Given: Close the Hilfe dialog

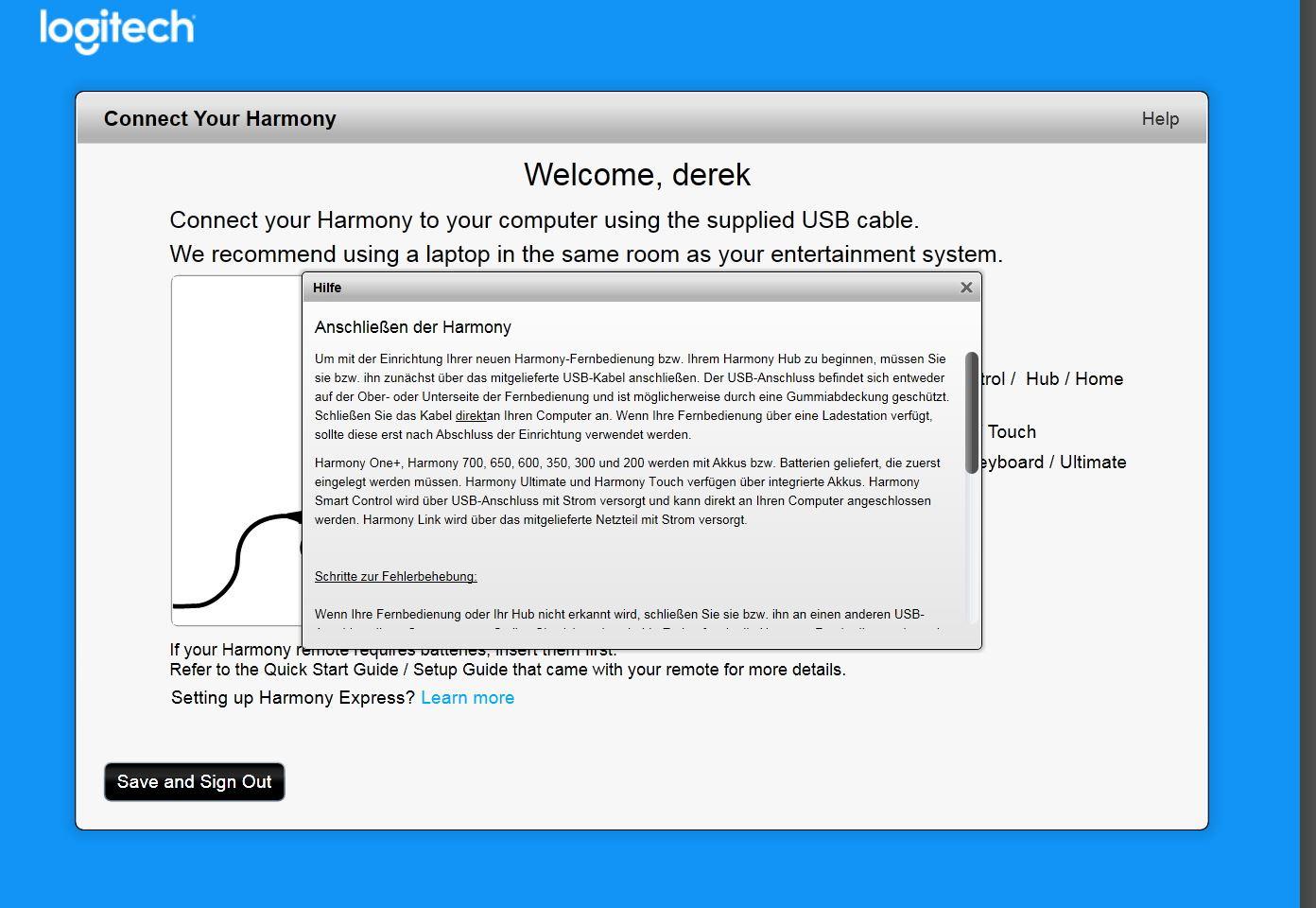Looking at the screenshot, I should [966, 288].
